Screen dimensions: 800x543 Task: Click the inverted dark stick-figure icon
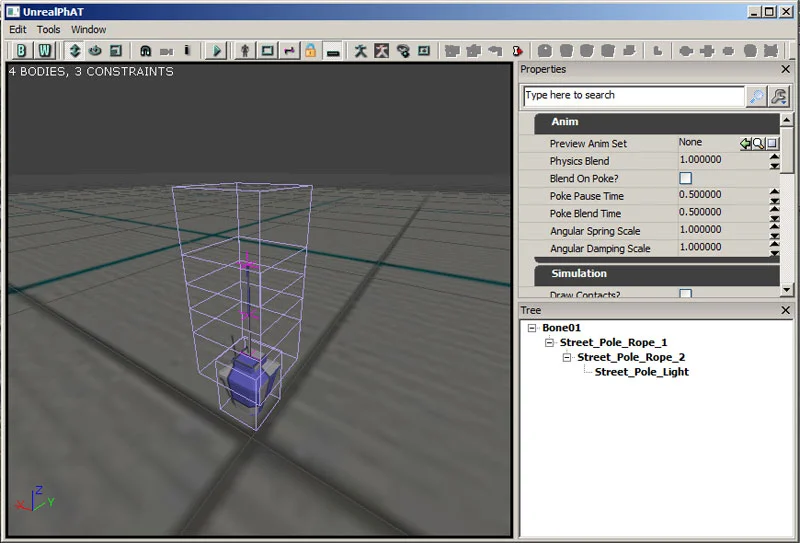382,51
